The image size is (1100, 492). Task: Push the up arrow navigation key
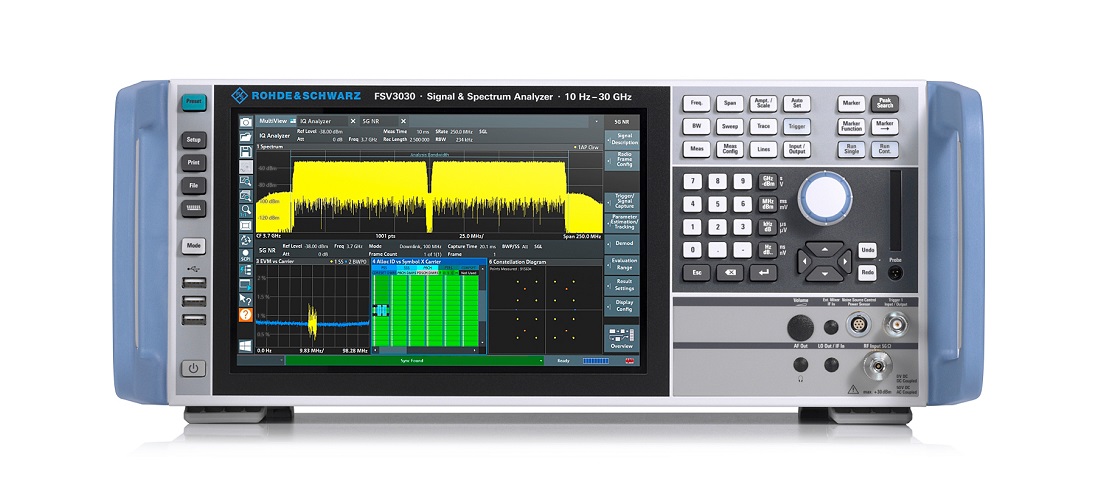pos(824,248)
